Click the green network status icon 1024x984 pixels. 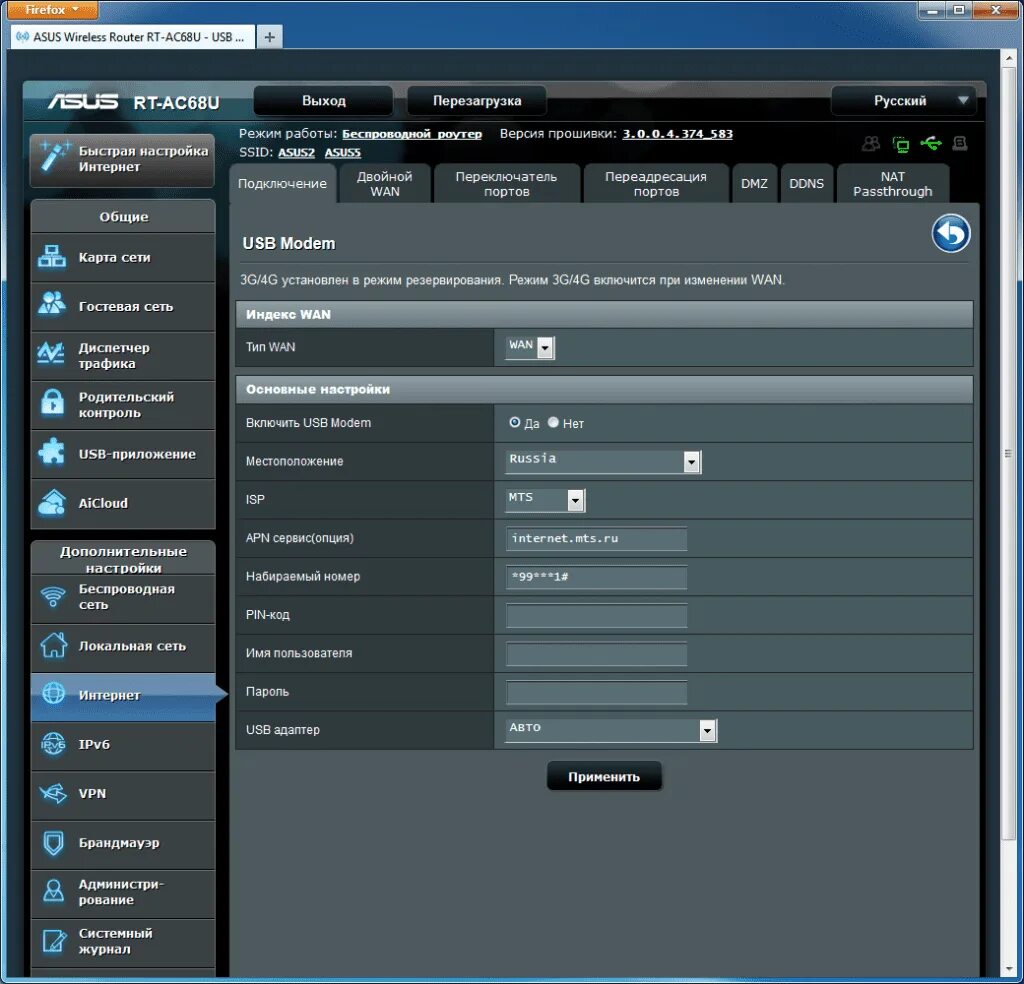[901, 144]
